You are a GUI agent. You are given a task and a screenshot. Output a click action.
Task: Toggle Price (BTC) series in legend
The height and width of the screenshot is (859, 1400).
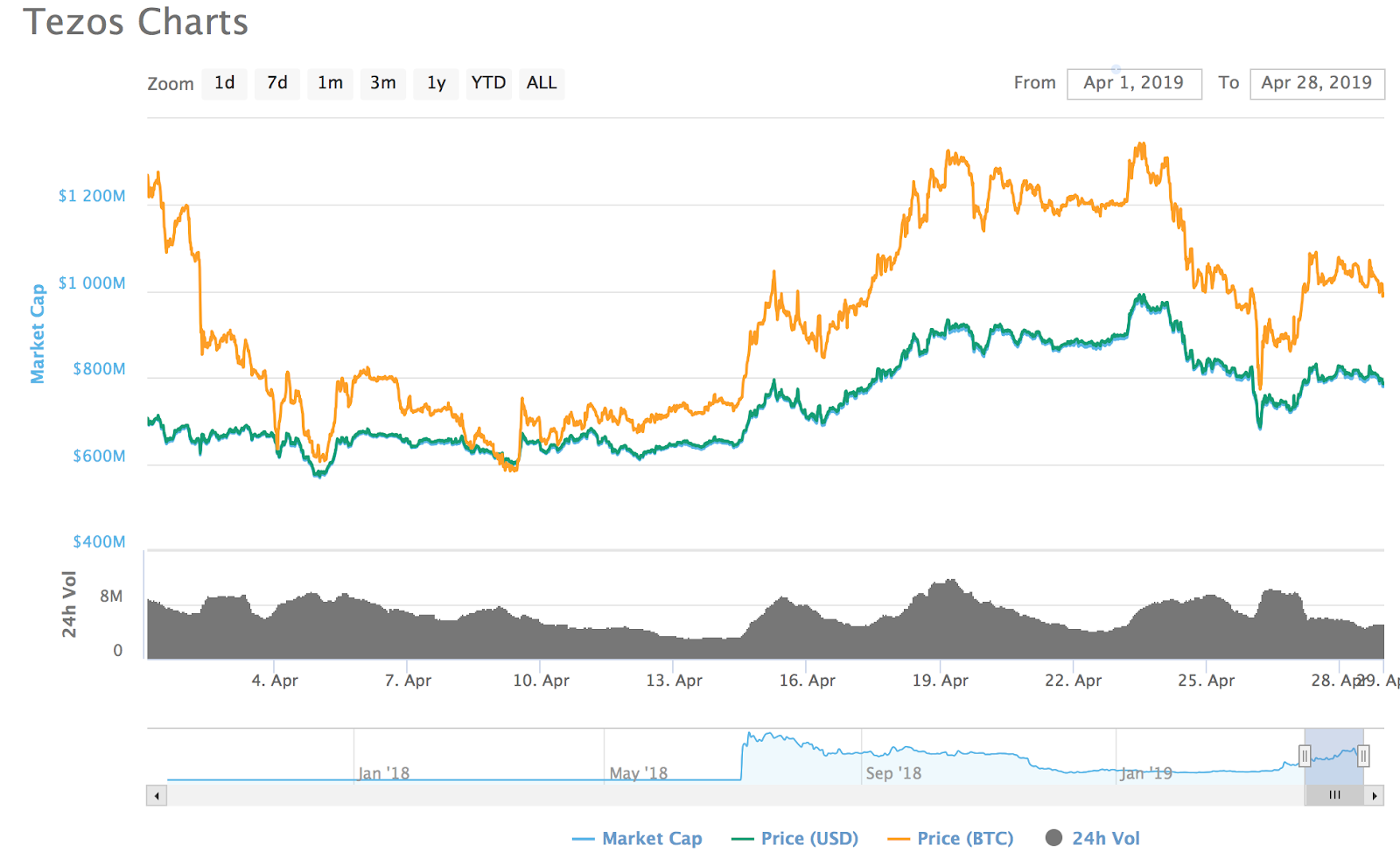click(950, 838)
